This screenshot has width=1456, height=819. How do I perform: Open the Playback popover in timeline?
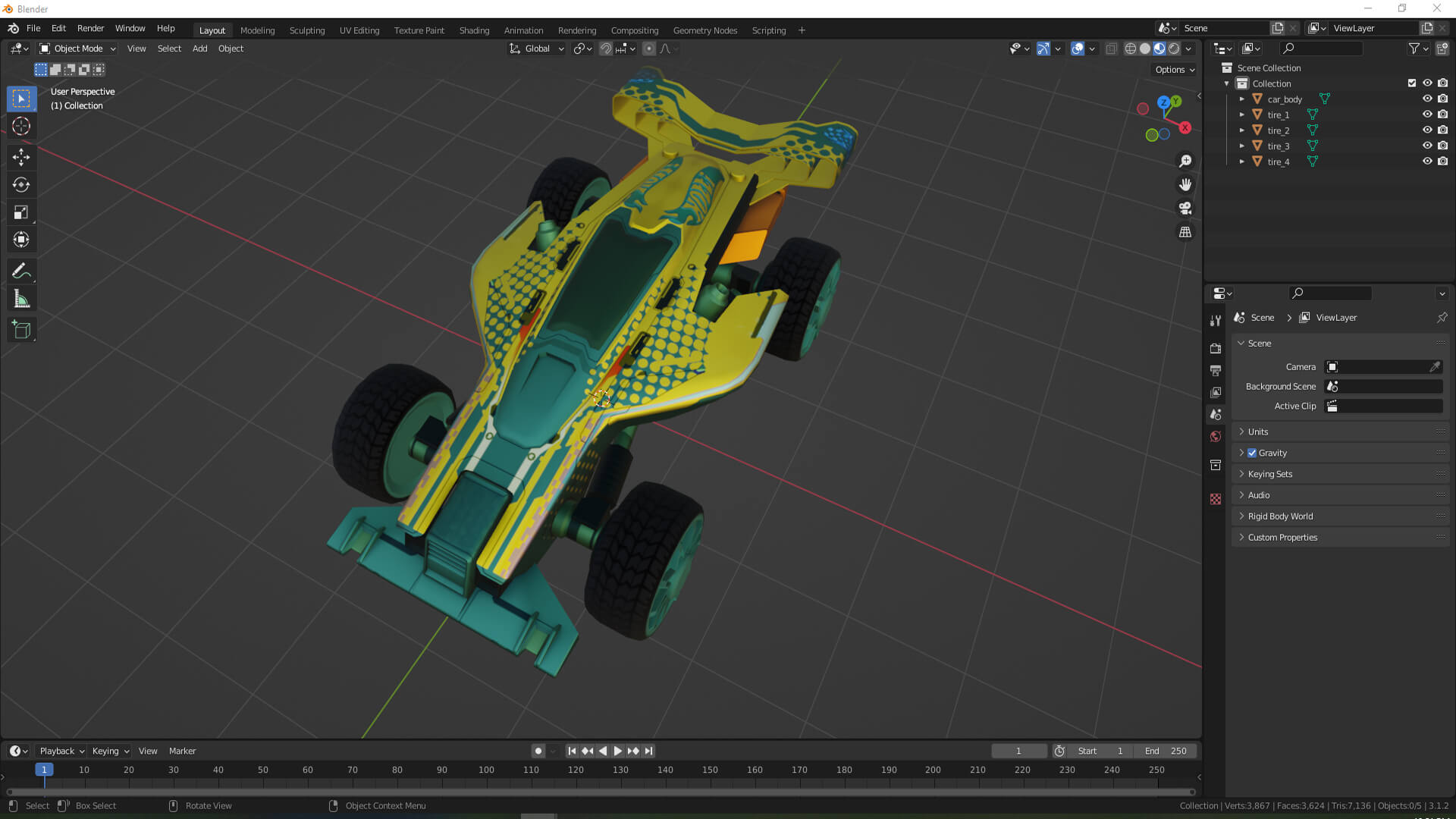point(61,751)
